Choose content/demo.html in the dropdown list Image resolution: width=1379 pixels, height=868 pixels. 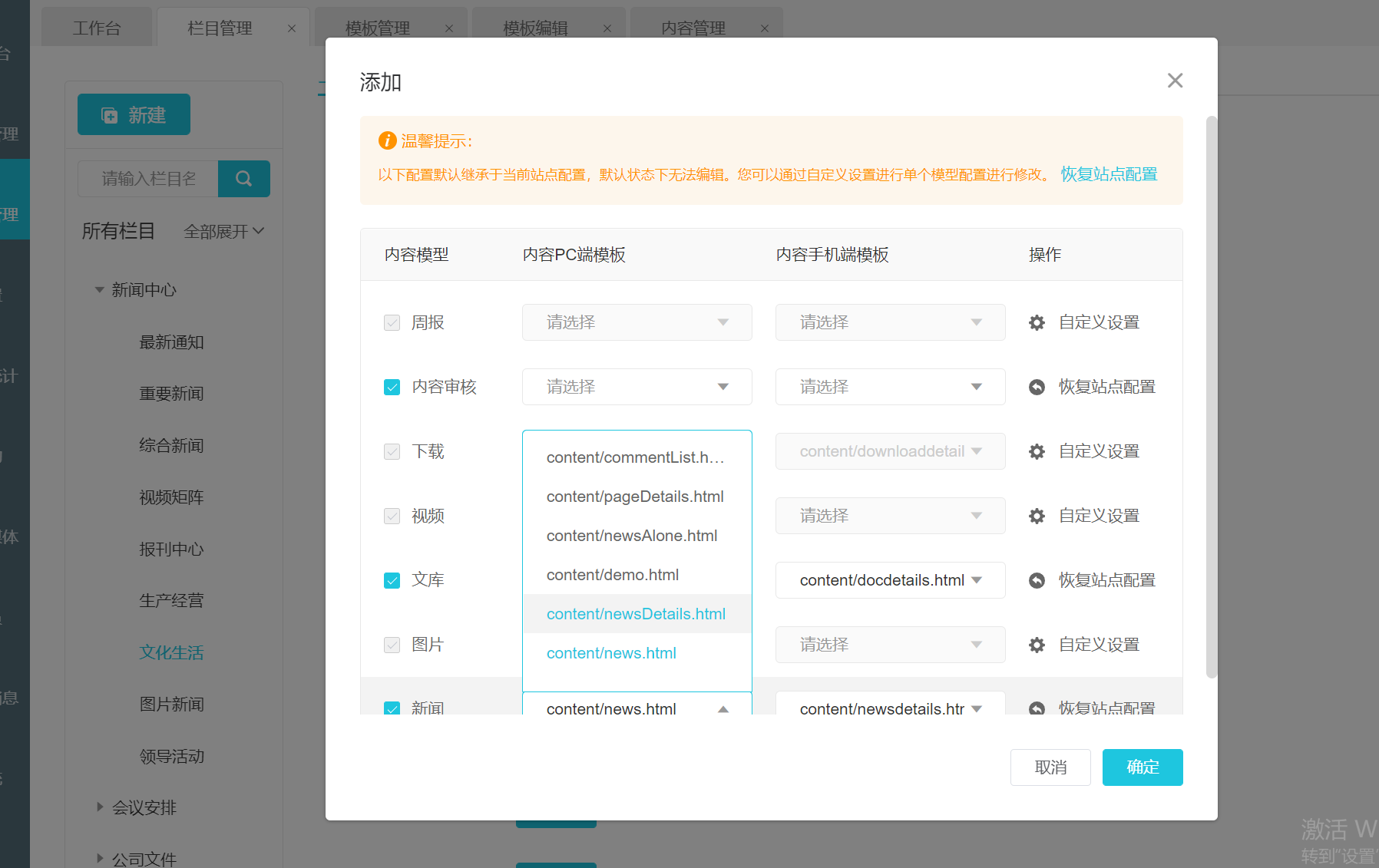pyautogui.click(x=612, y=575)
